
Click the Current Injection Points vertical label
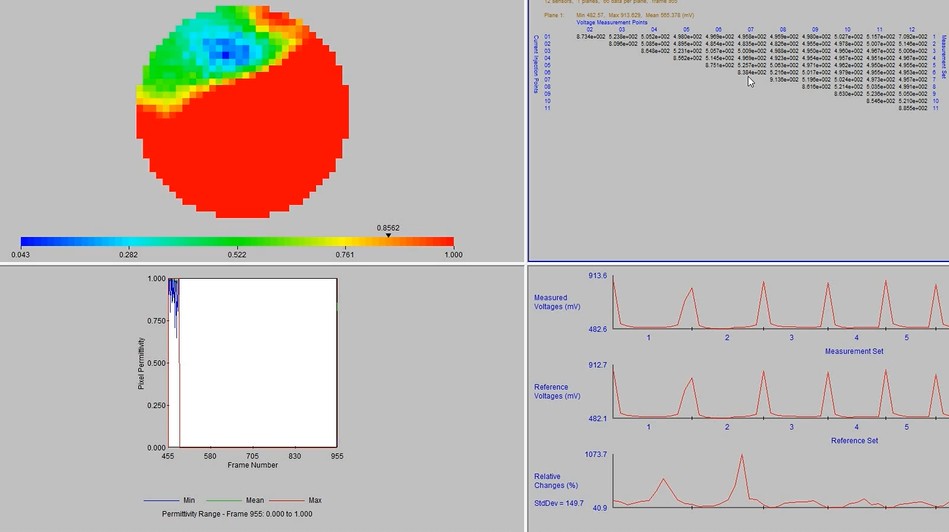click(x=536, y=64)
